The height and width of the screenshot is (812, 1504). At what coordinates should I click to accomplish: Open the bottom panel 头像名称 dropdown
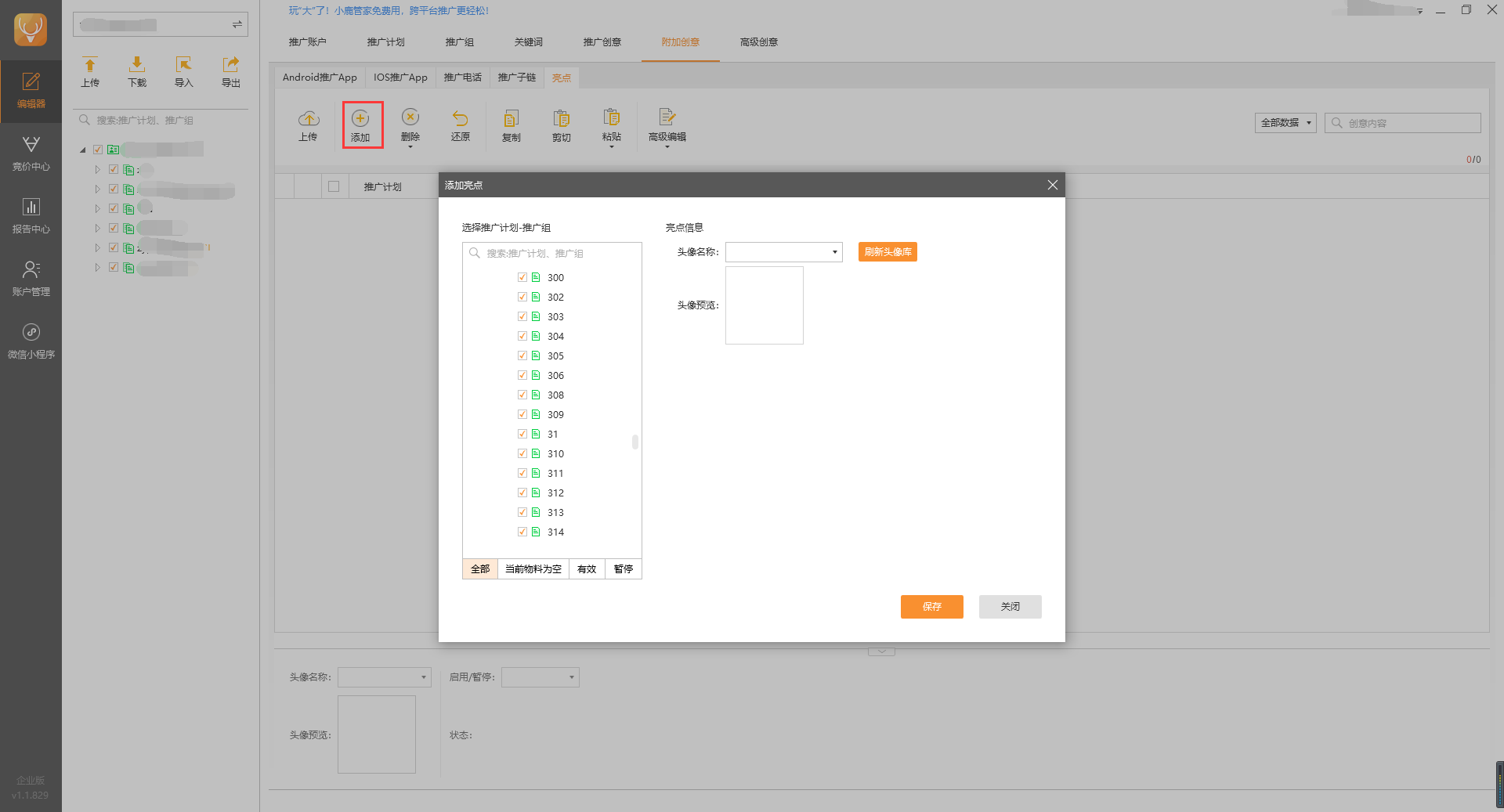click(x=385, y=677)
